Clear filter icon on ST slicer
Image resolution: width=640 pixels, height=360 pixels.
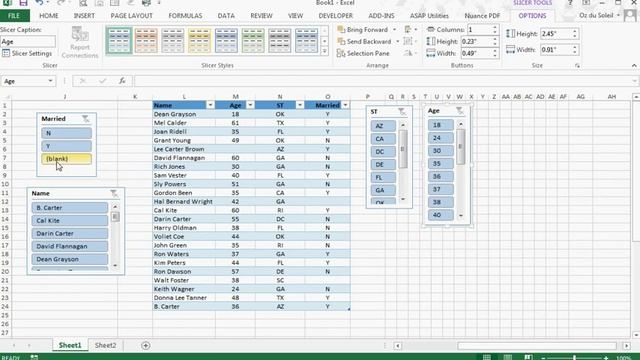pos(402,111)
